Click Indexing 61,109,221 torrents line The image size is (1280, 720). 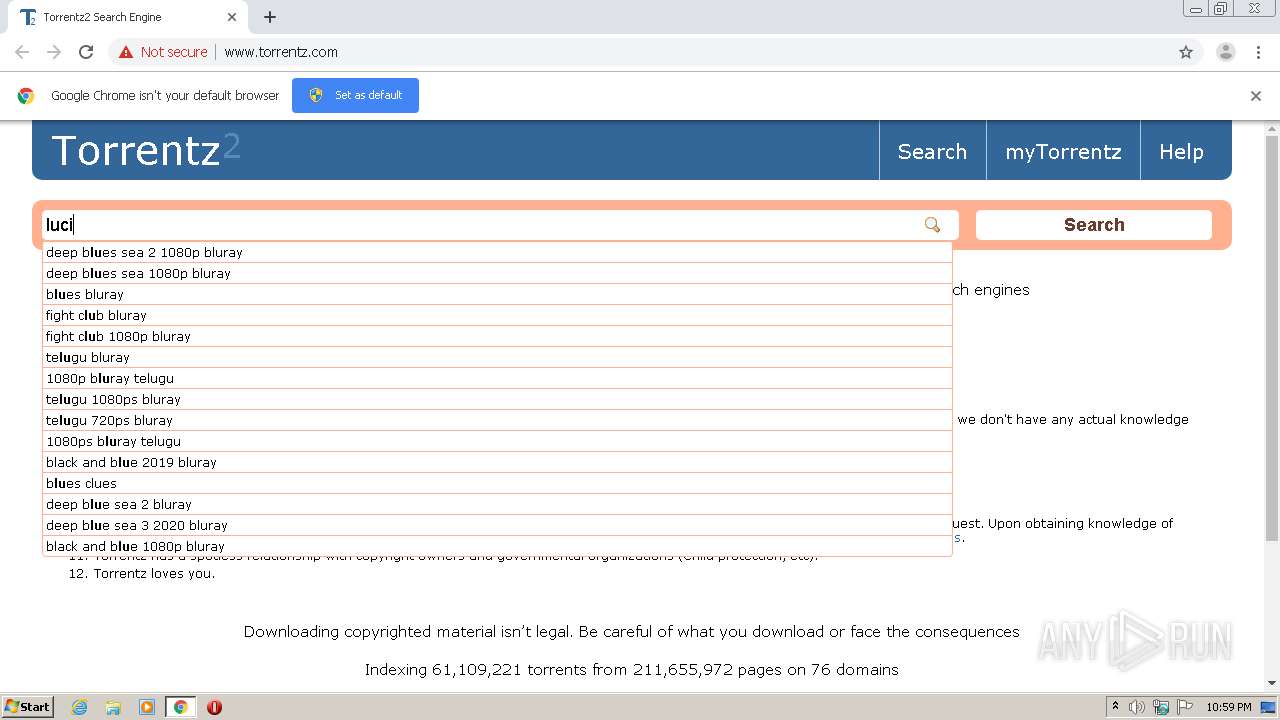tap(631, 670)
